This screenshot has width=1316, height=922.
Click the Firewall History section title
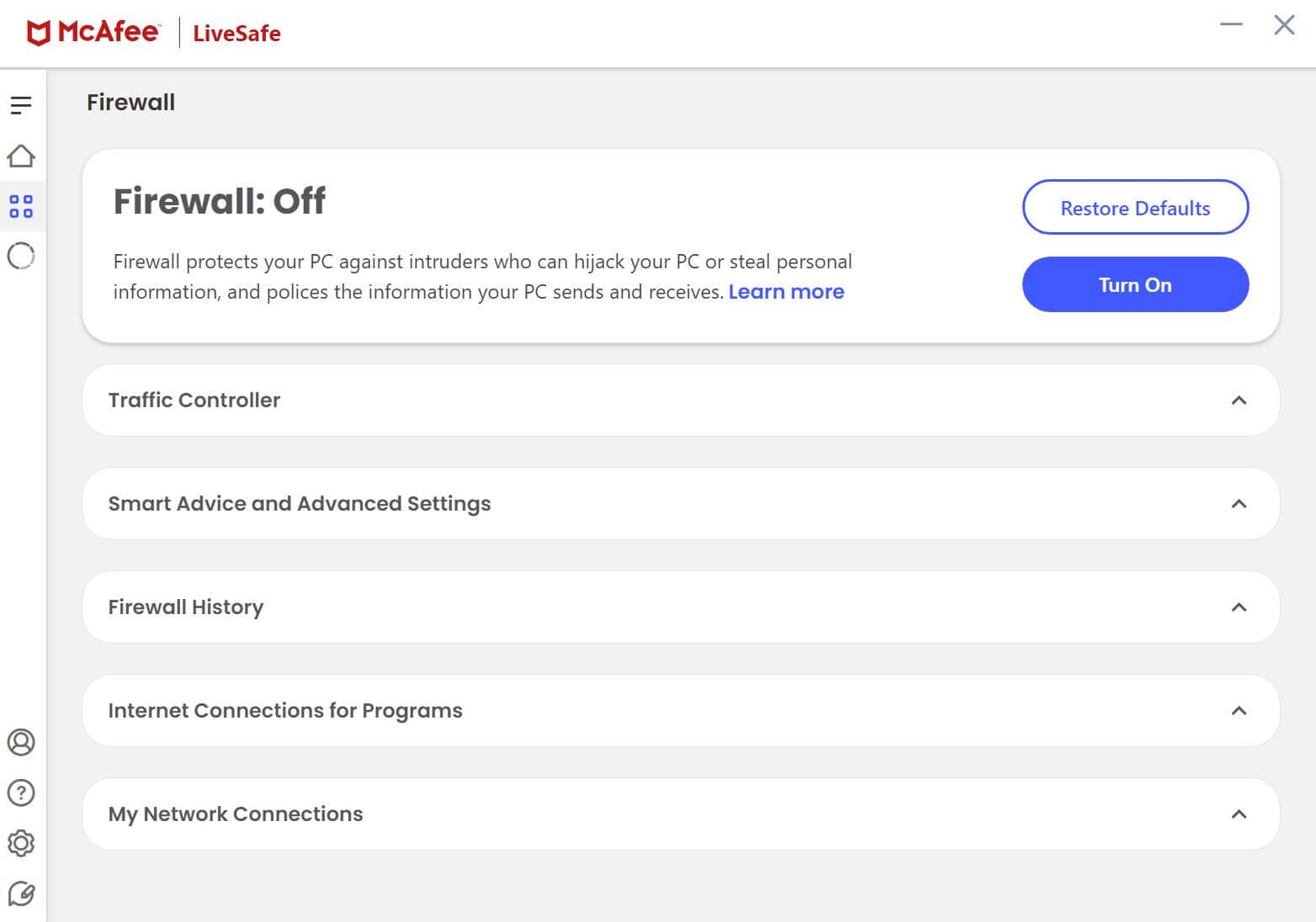click(186, 607)
